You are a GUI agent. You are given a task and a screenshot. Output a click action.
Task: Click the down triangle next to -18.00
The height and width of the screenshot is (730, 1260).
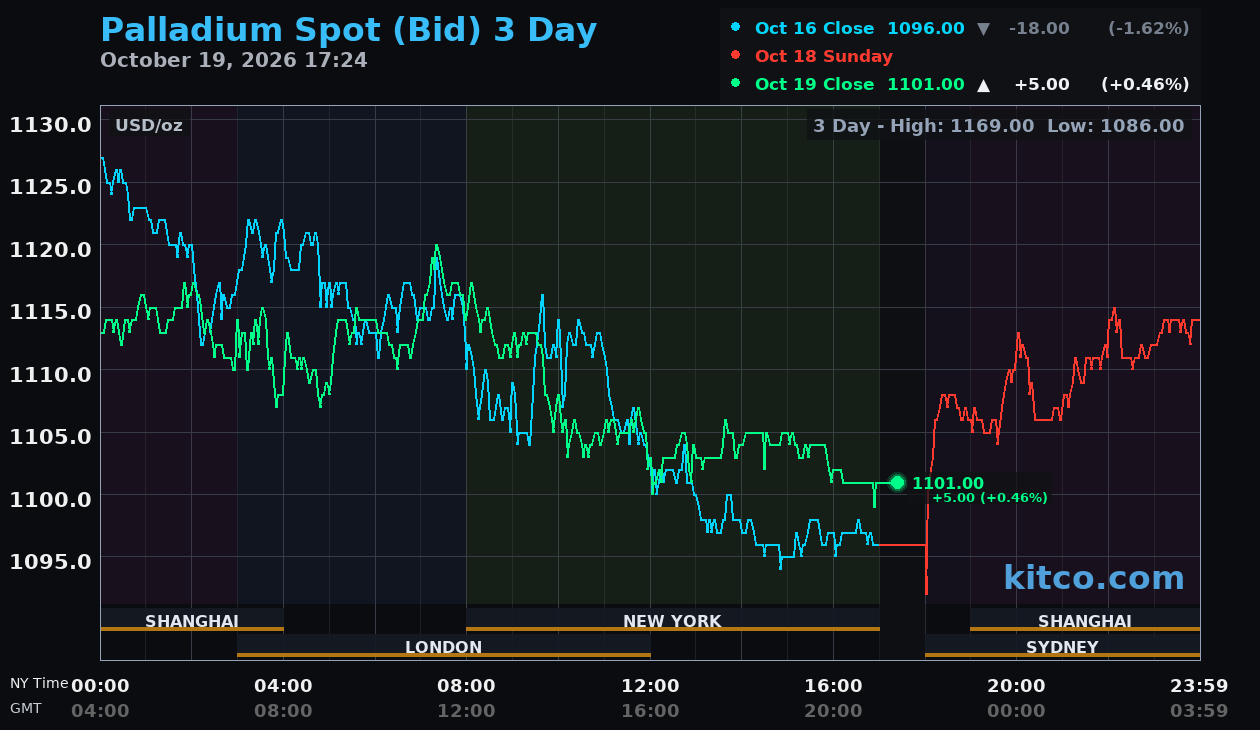[983, 29]
